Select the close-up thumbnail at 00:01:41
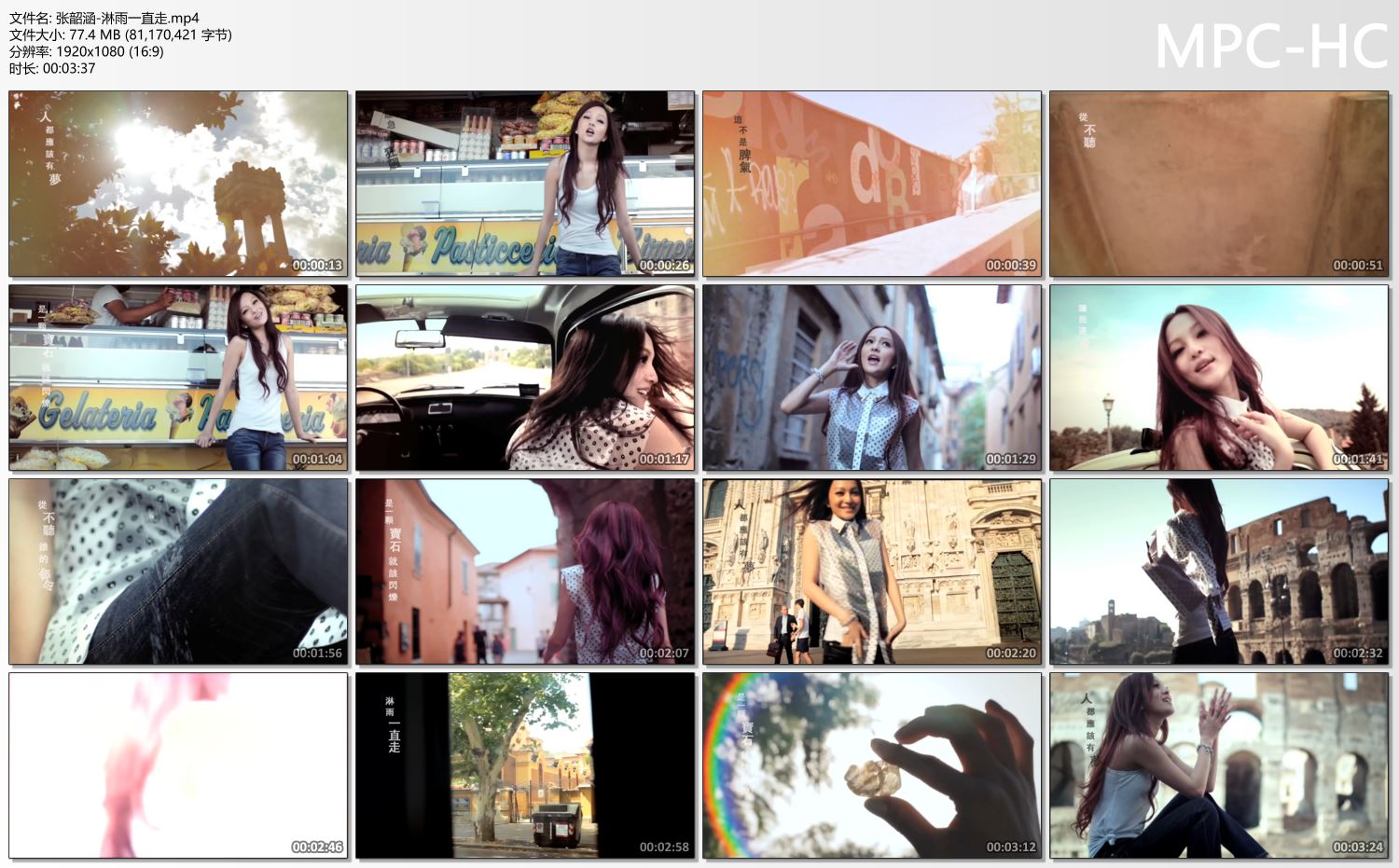This screenshot has height=868, width=1399. coord(1219,378)
